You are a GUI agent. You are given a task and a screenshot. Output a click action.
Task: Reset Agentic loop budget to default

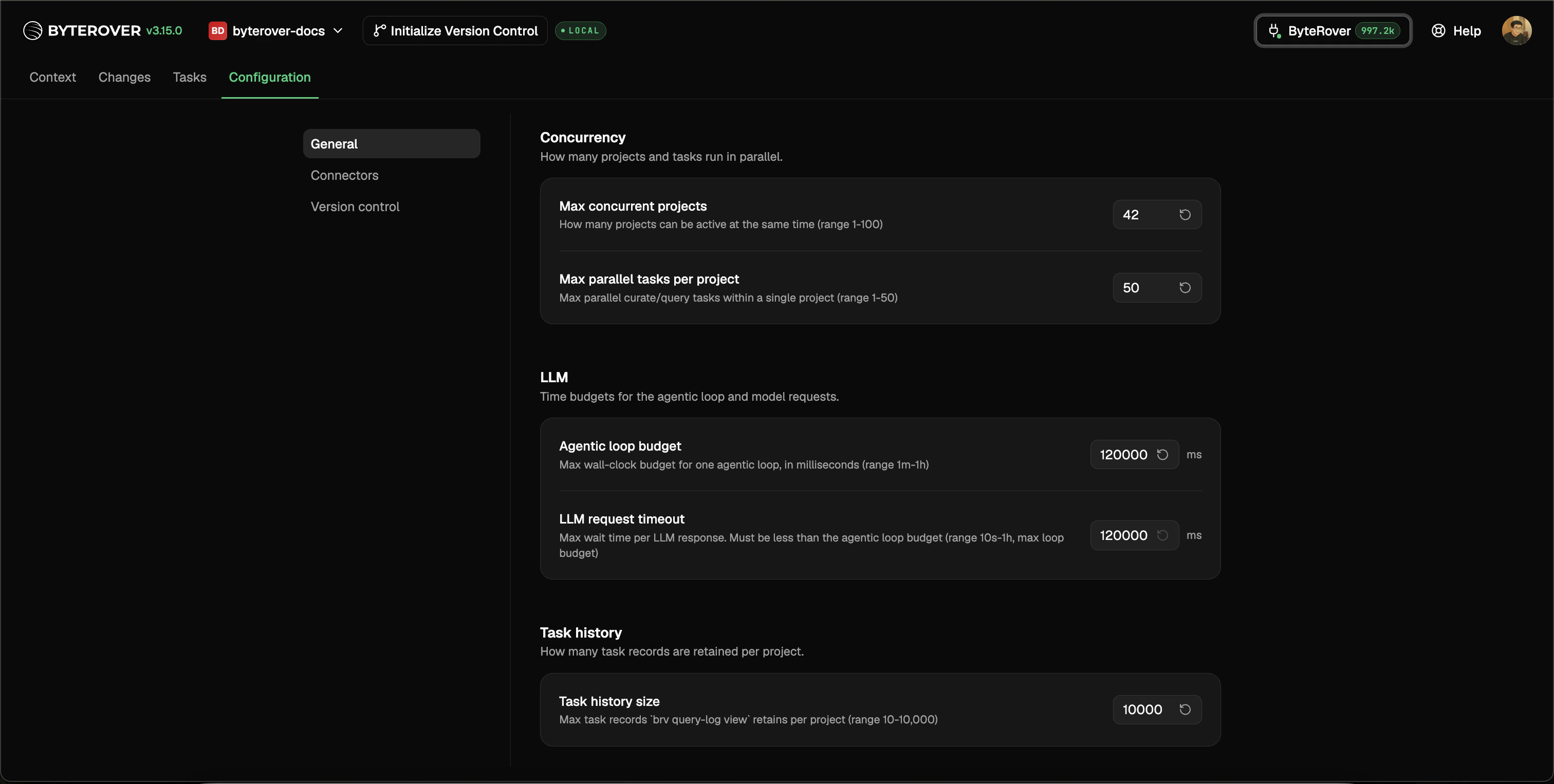[1162, 455]
